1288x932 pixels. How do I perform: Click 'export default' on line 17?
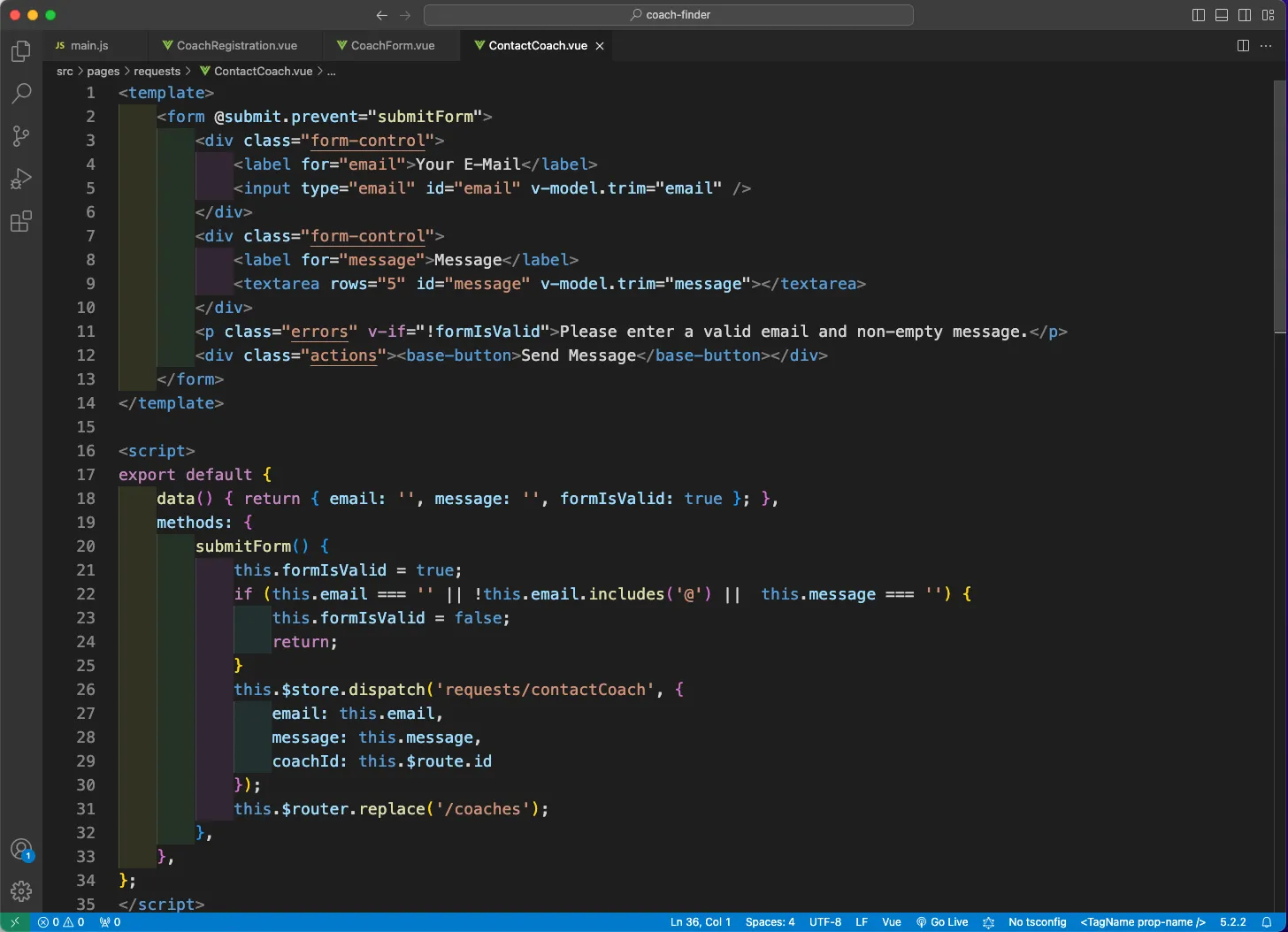pyautogui.click(x=186, y=475)
